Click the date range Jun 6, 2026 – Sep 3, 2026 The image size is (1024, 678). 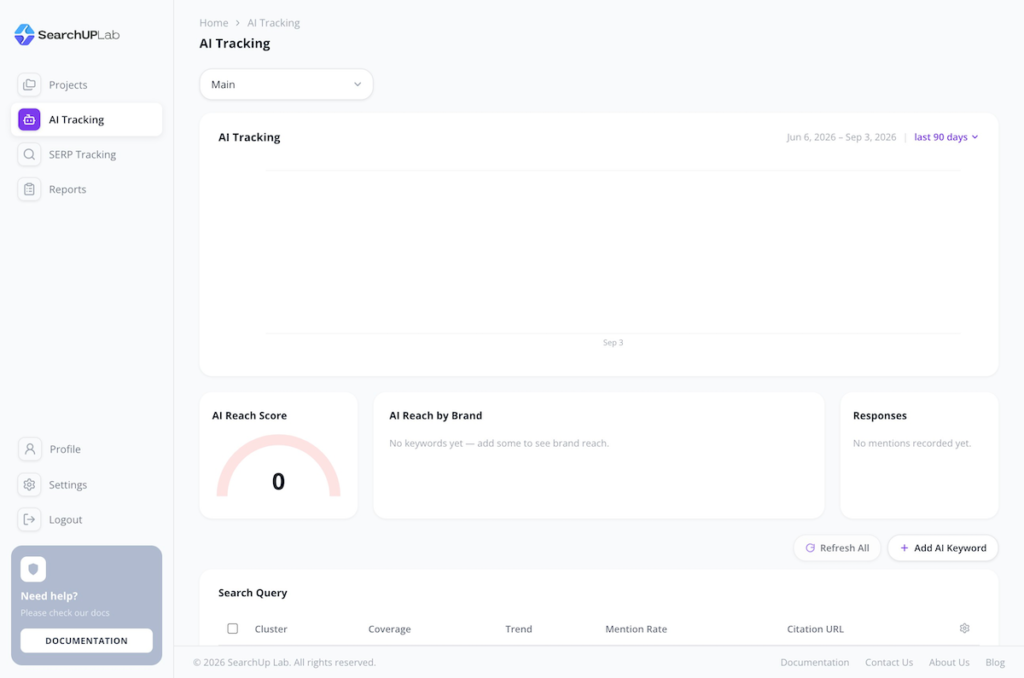[x=841, y=137]
